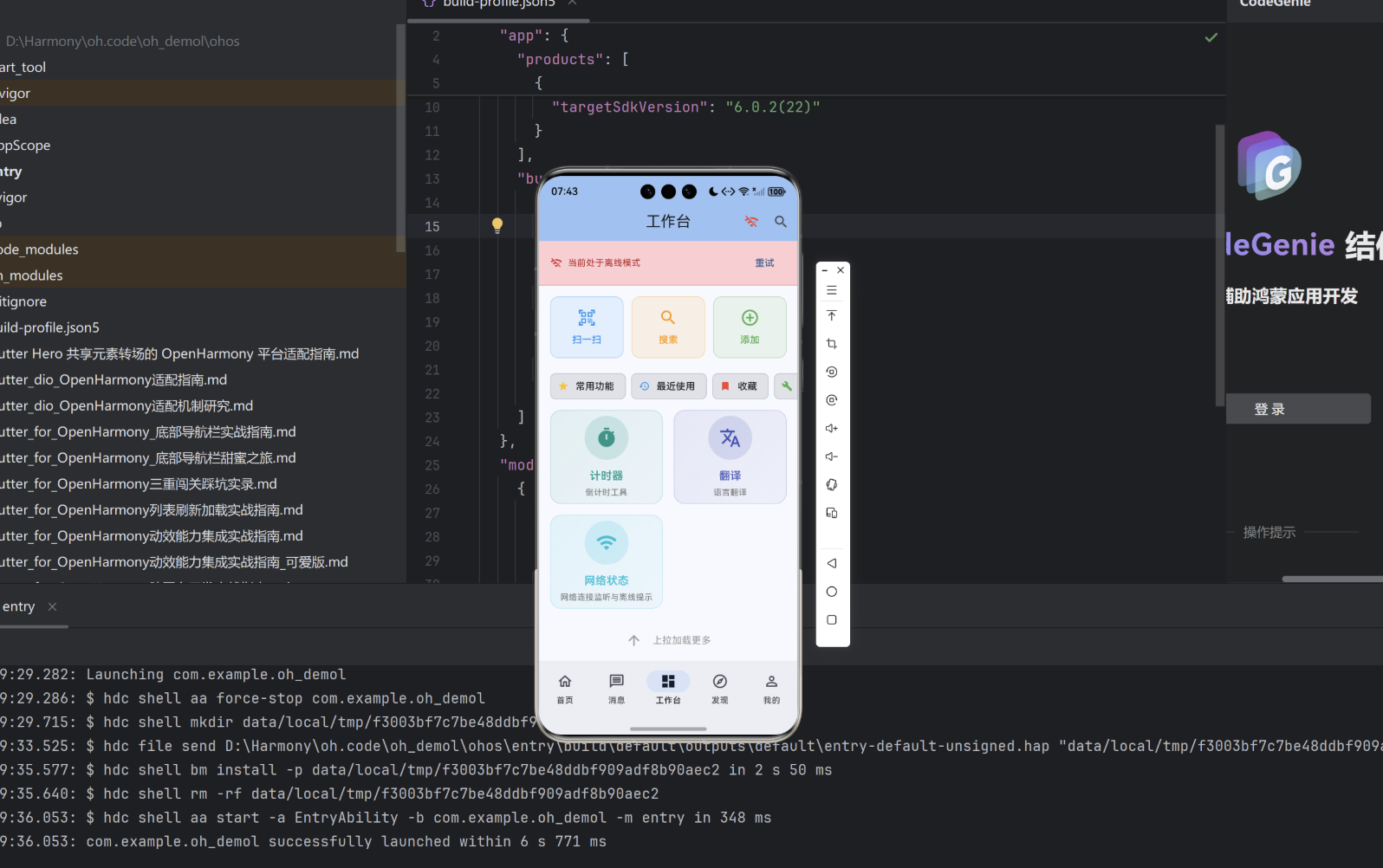Screen dimensions: 1383x868
Task: Minimize the emulator toolbar panel
Action: pos(824,270)
